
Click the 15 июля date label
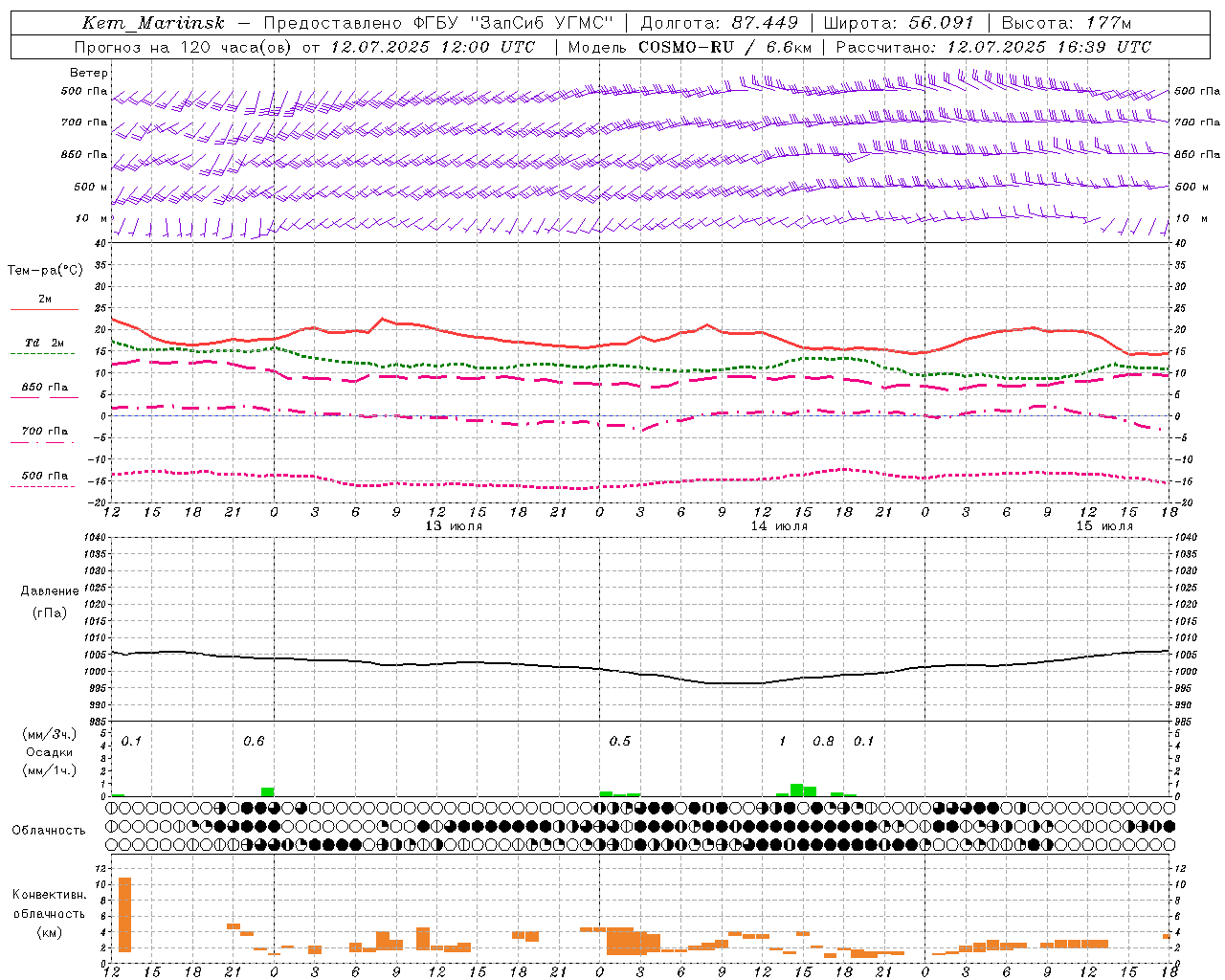click(1104, 526)
